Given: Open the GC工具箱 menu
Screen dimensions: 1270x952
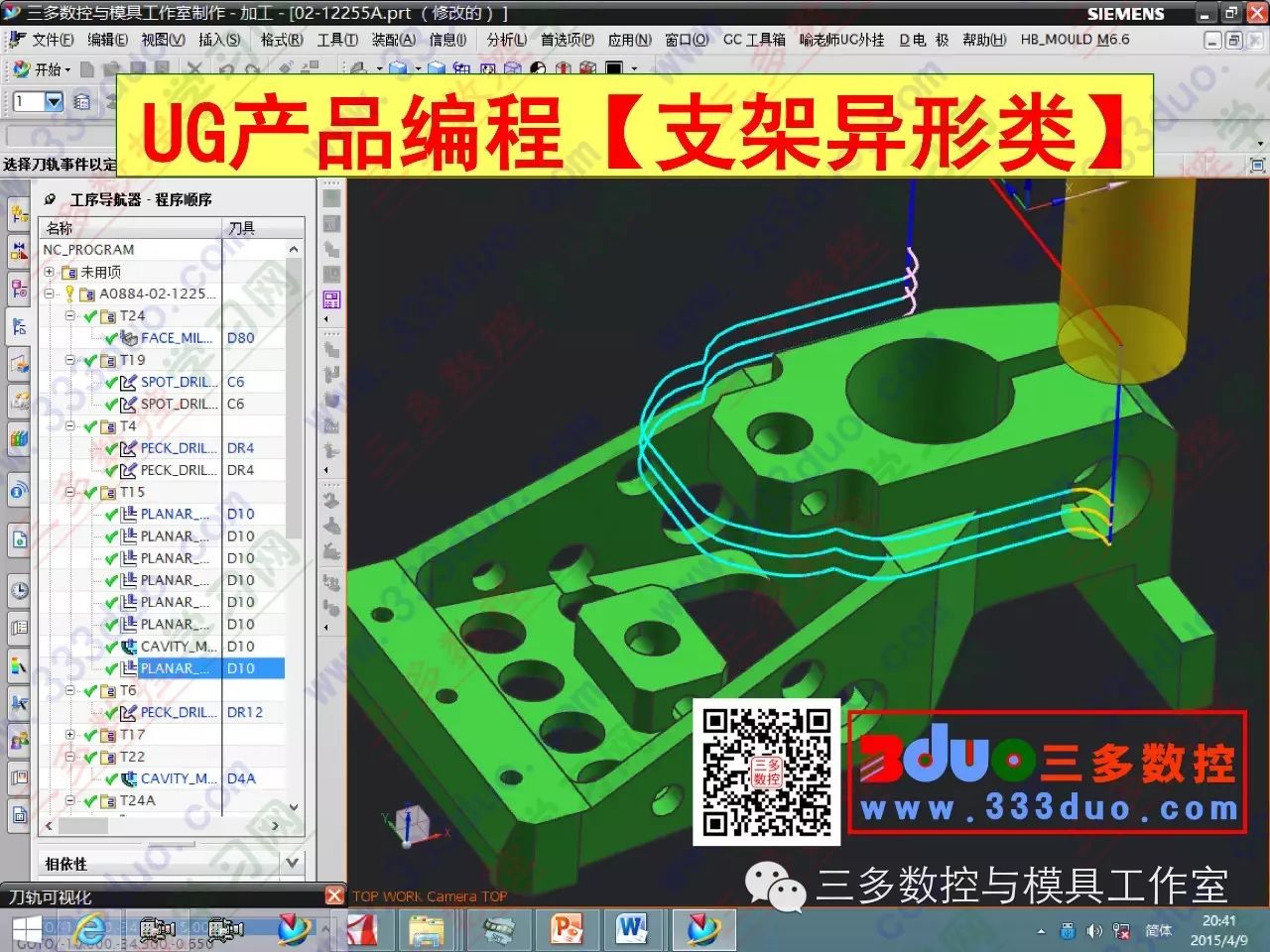Looking at the screenshot, I should pyautogui.click(x=754, y=40).
